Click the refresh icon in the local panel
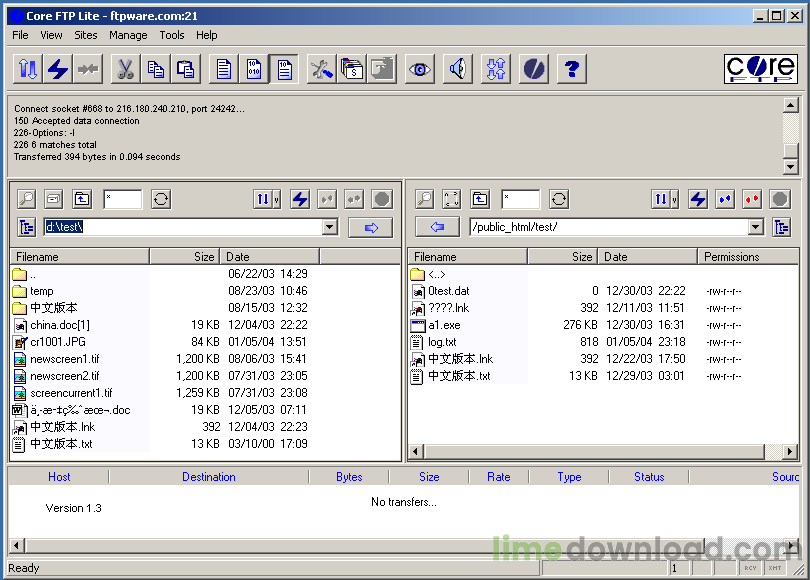Screen dimensions: 810x580 (x=160, y=199)
